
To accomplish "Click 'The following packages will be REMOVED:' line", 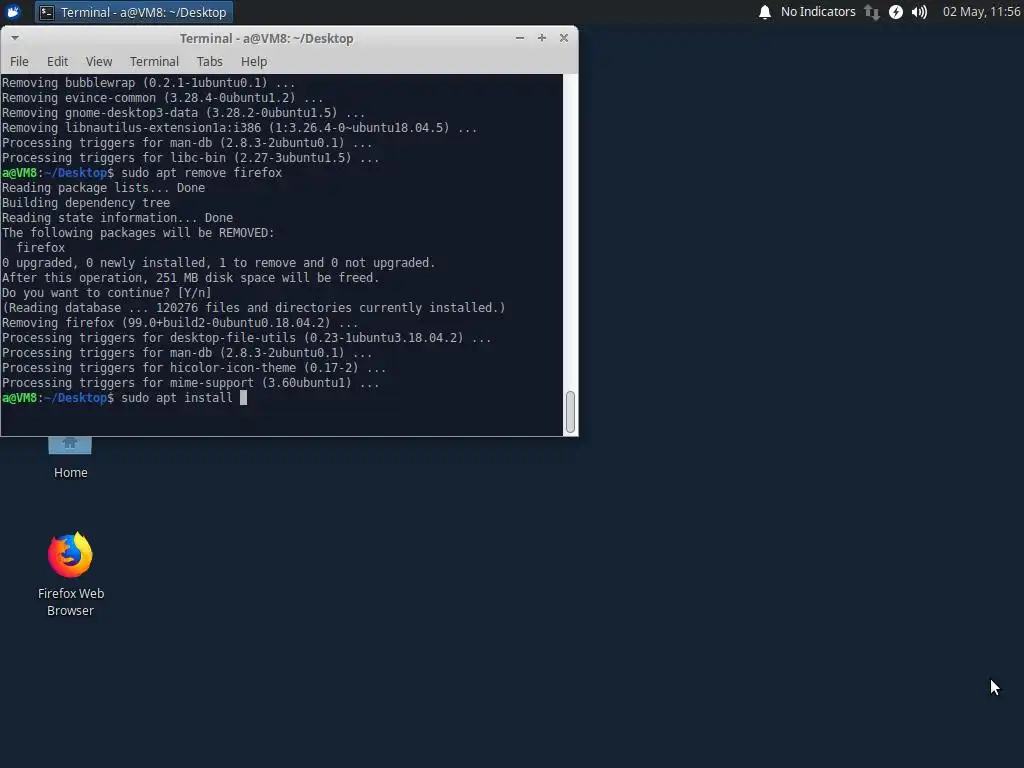I will click(x=138, y=232).
